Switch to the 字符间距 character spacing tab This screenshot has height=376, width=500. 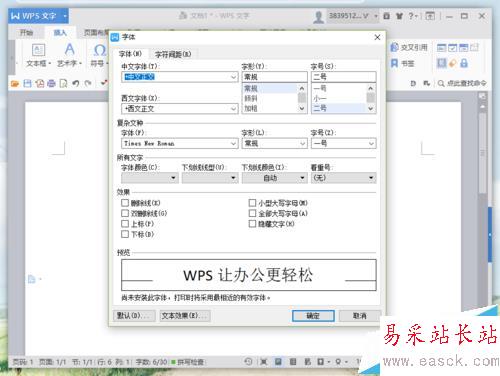173,54
